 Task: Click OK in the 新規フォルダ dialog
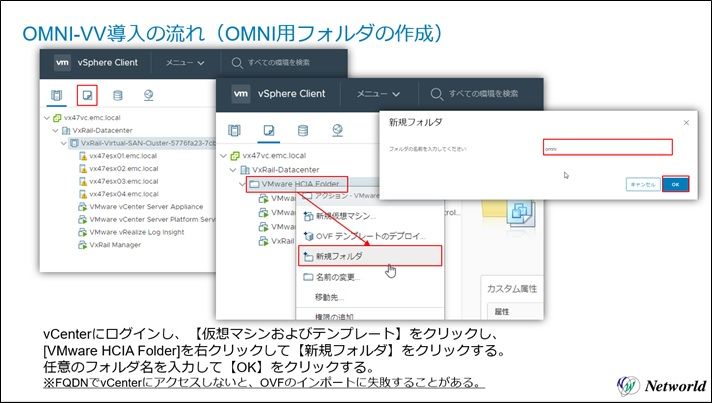(676, 184)
